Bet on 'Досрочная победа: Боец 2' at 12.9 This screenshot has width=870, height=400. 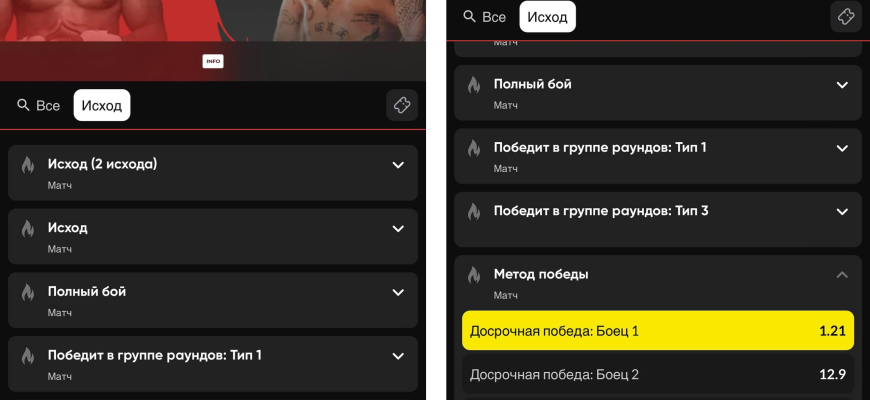(x=657, y=375)
